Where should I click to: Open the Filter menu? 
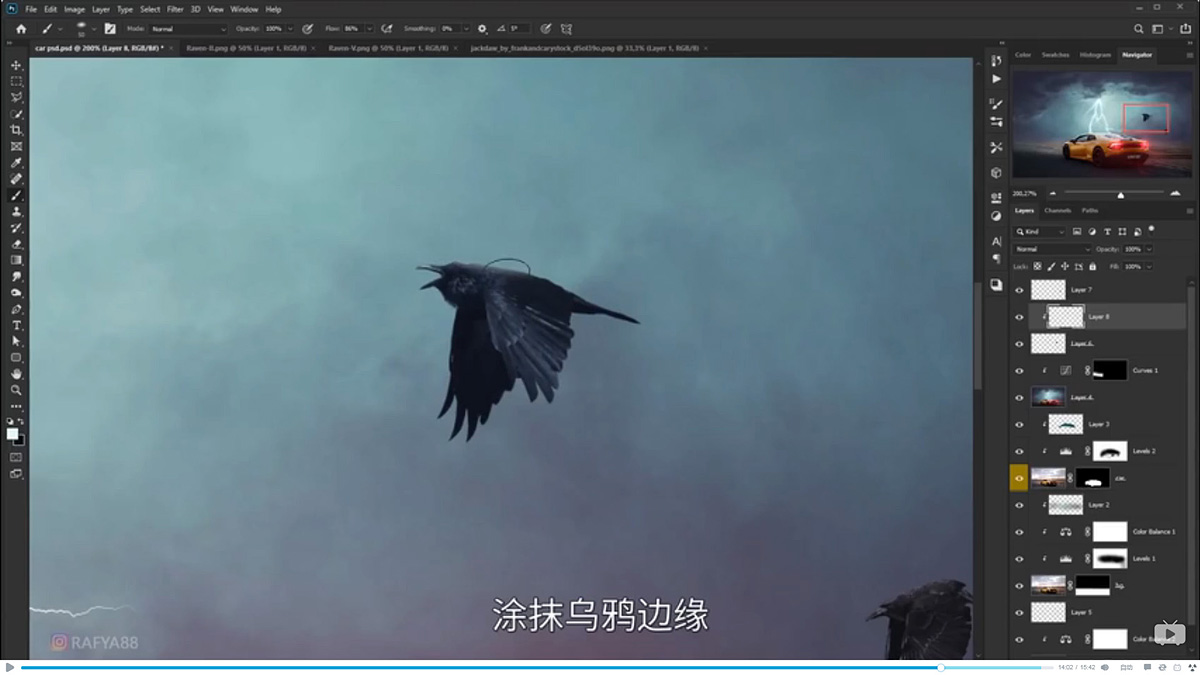pyautogui.click(x=175, y=8)
